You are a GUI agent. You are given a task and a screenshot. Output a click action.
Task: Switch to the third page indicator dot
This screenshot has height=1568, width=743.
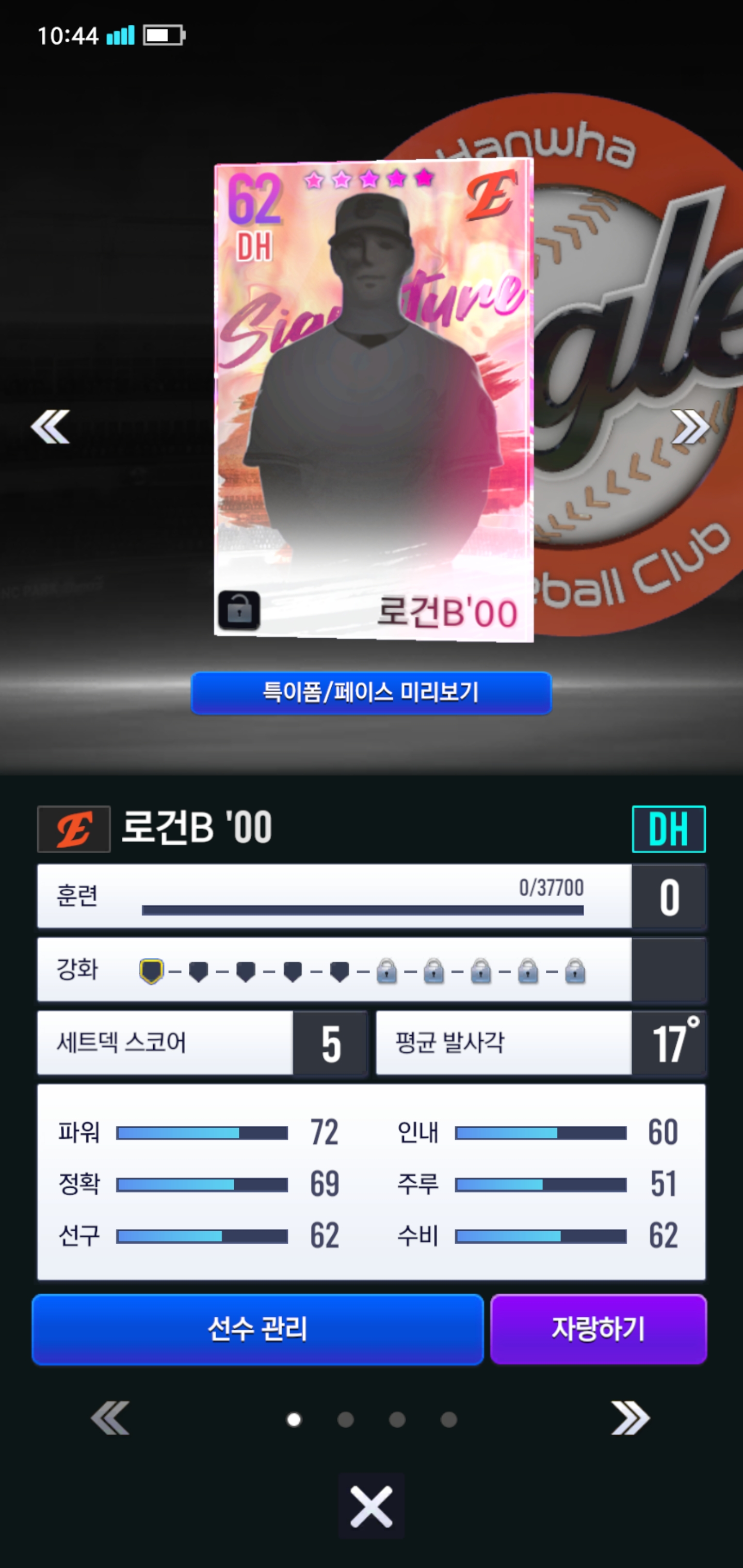pos(397,1419)
